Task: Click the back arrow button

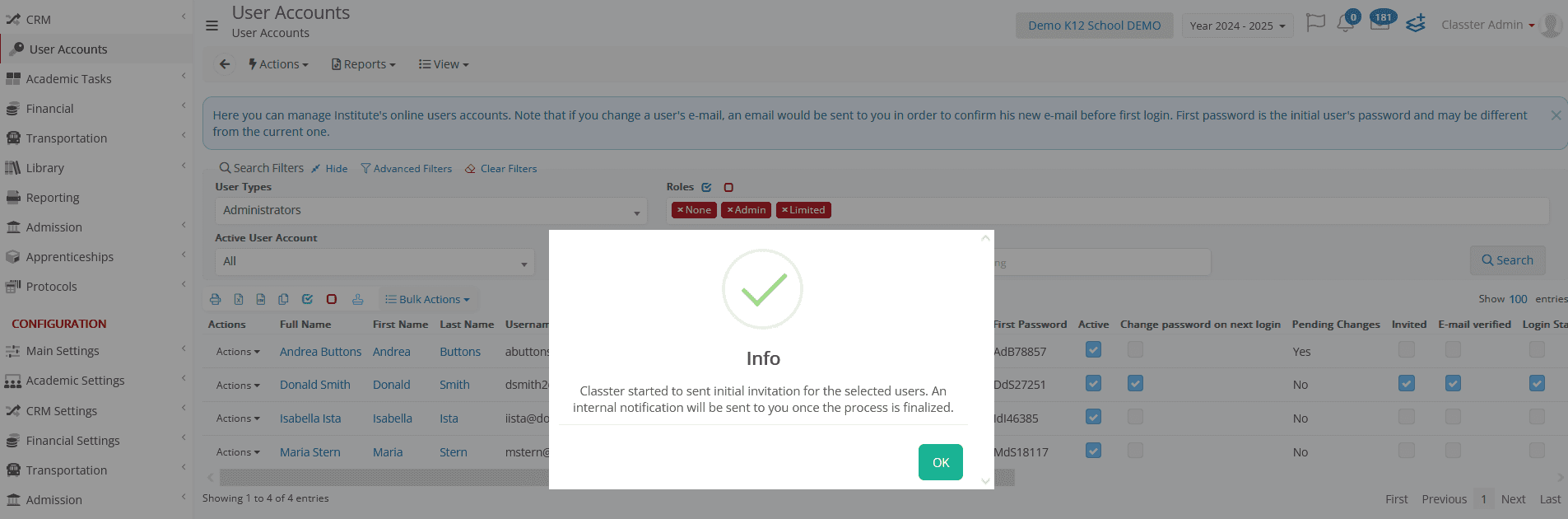Action: tap(225, 64)
